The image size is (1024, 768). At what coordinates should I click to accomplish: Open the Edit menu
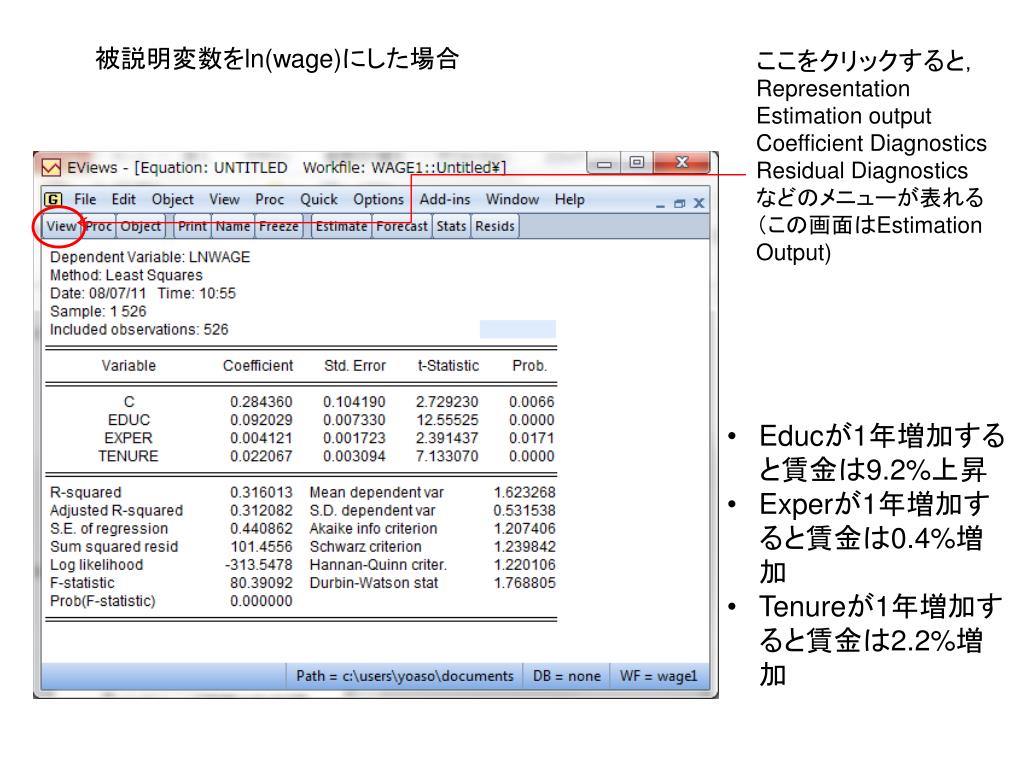pyautogui.click(x=123, y=199)
